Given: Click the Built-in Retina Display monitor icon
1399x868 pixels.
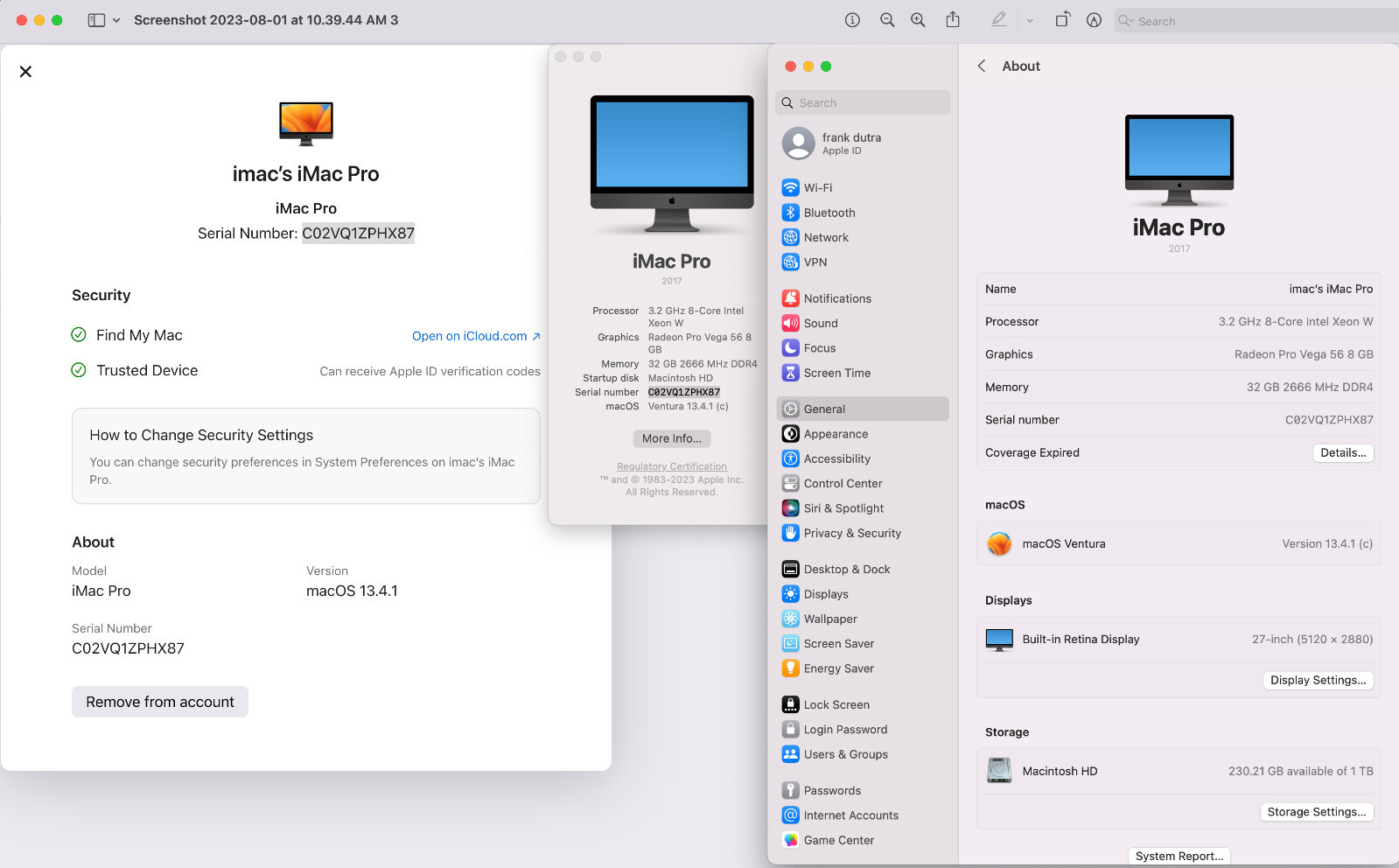Looking at the screenshot, I should (x=999, y=640).
